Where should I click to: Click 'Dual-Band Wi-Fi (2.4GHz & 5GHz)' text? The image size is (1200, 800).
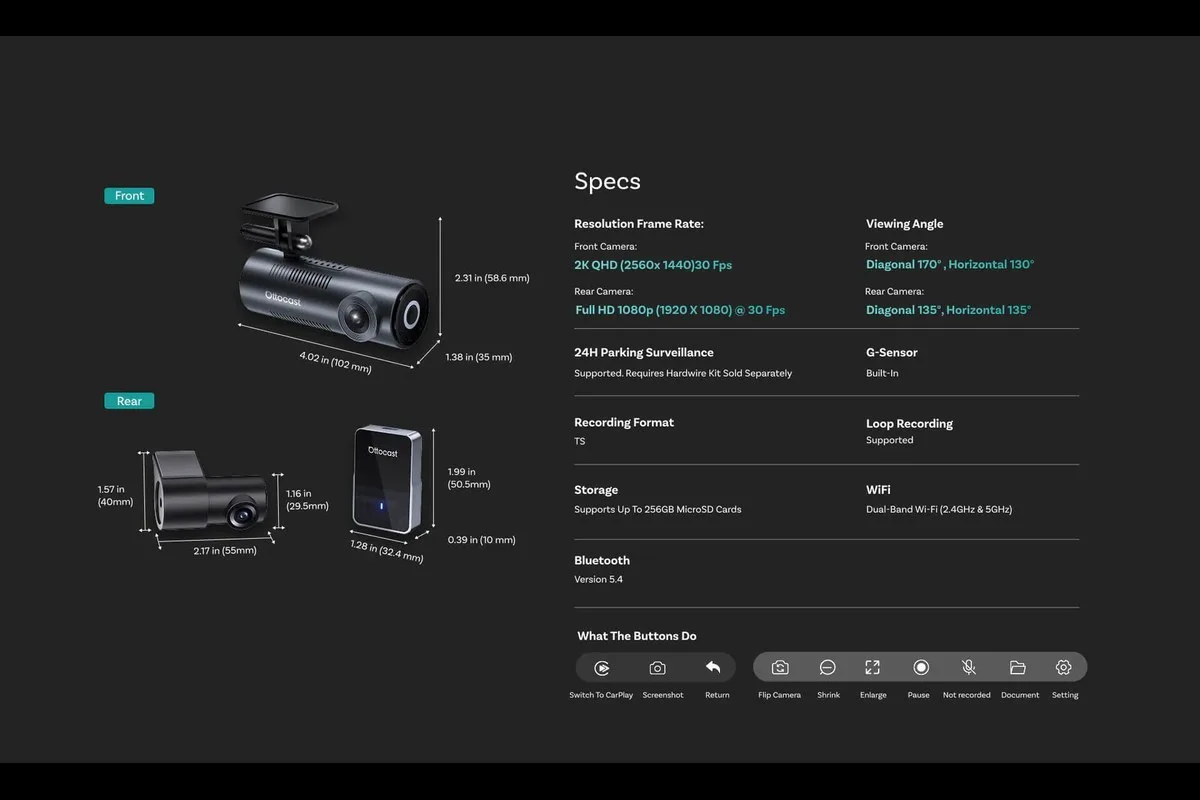click(x=939, y=509)
